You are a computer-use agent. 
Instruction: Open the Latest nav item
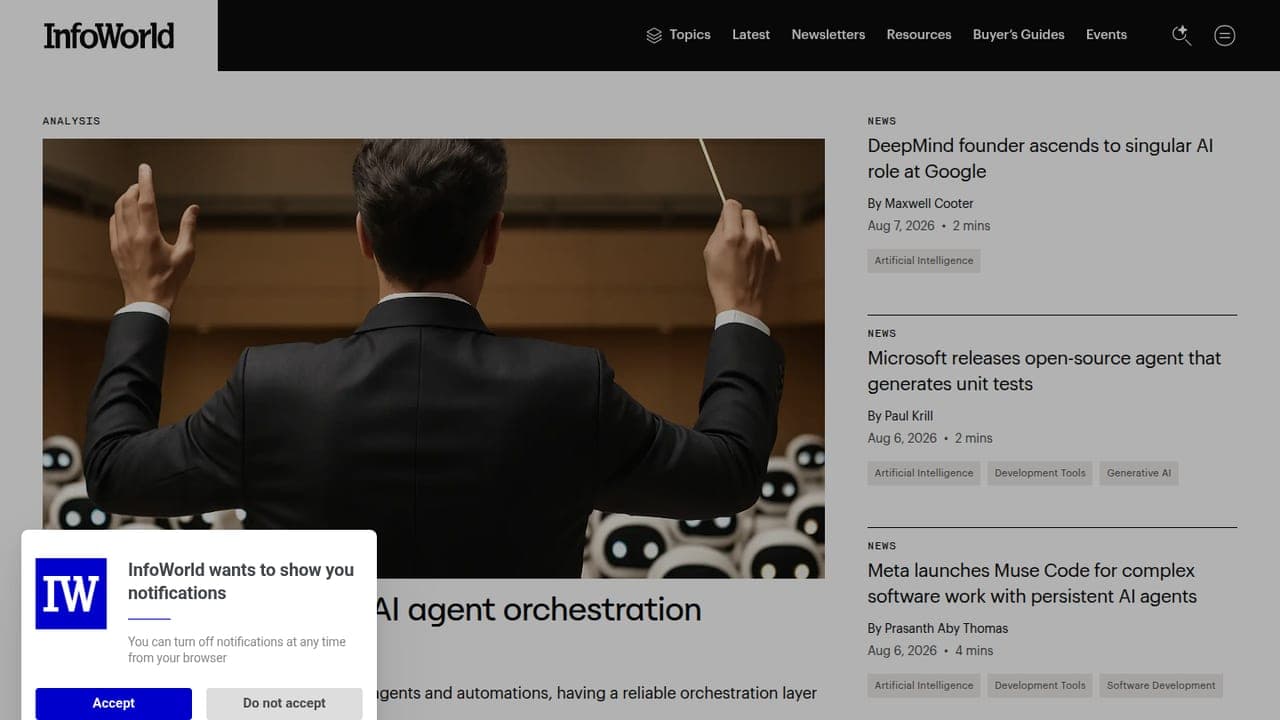click(x=751, y=35)
